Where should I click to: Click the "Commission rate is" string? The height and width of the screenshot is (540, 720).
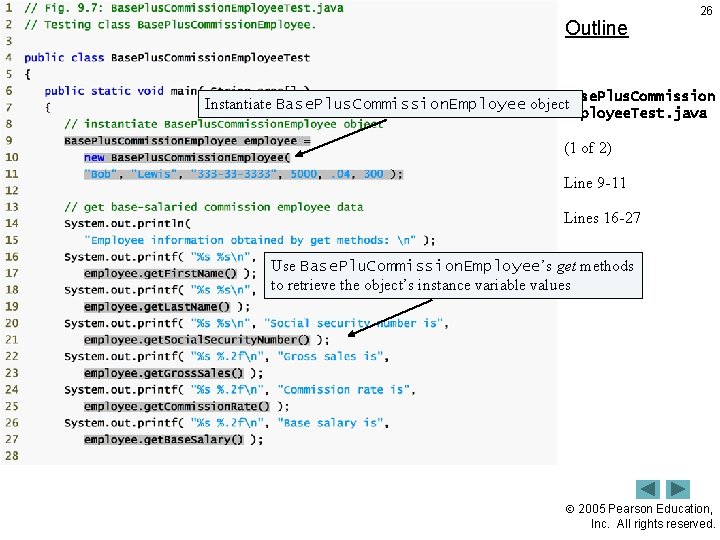(343, 390)
